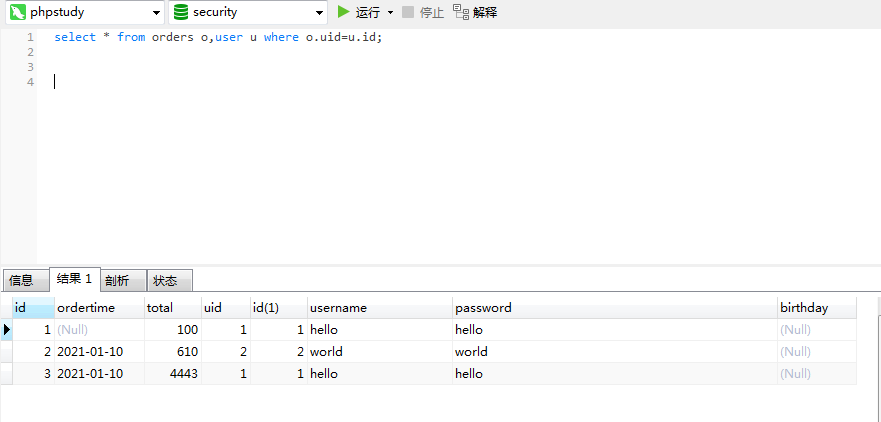Click the username cell world
881x422 pixels.
coord(380,352)
